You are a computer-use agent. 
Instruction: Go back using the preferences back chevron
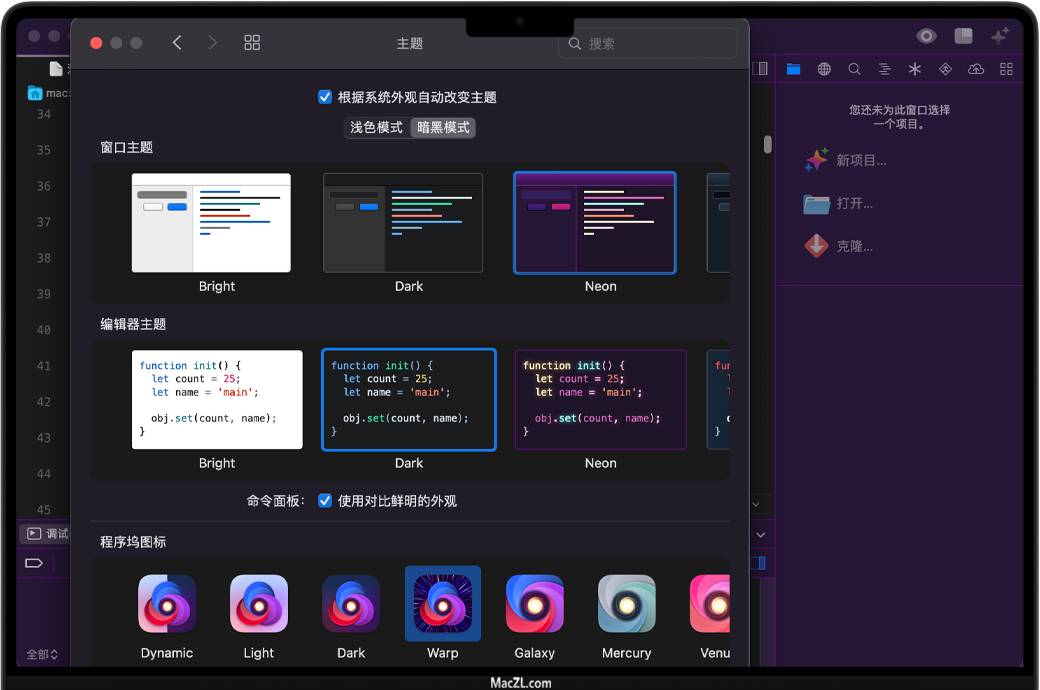177,43
